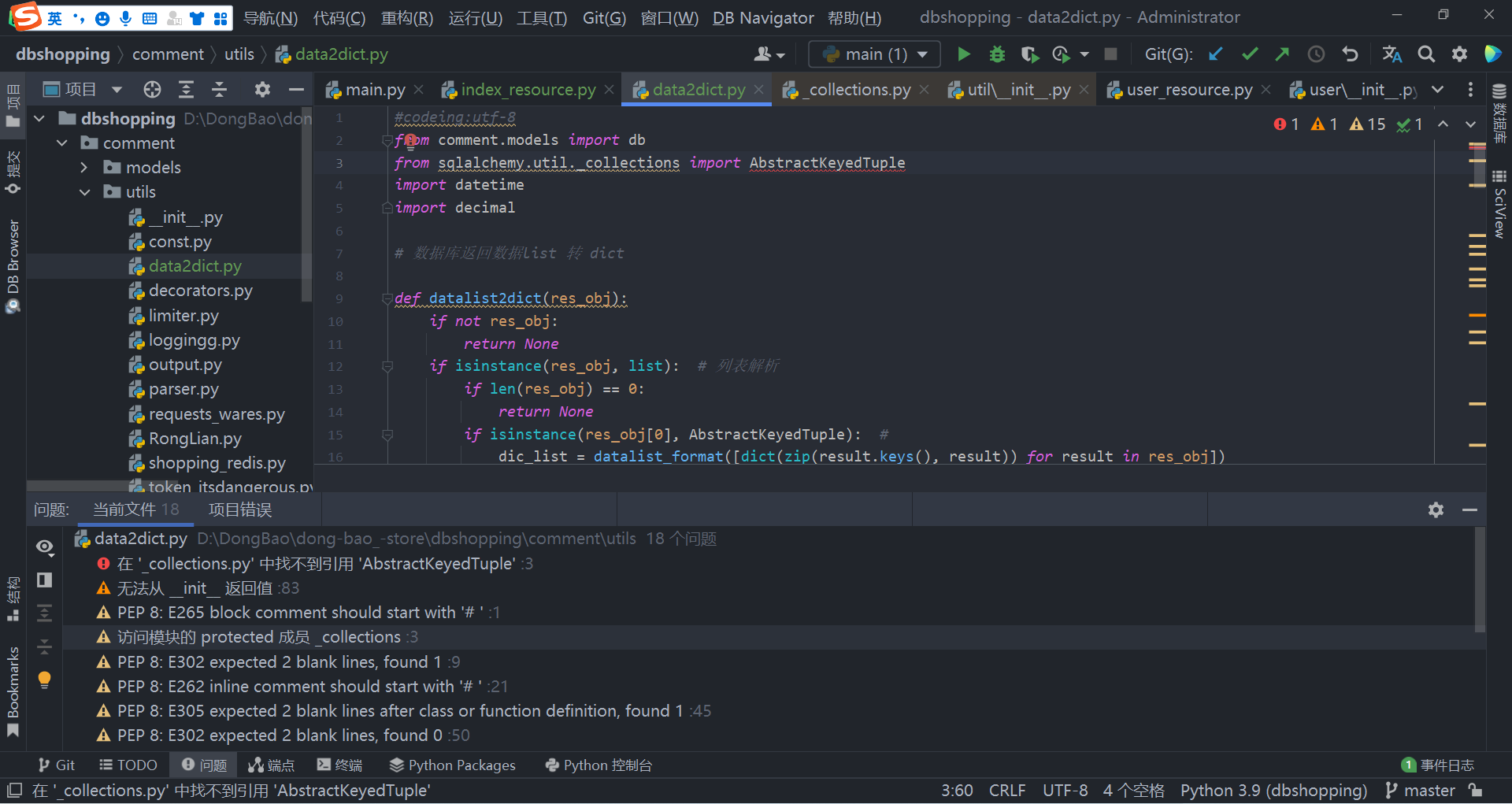Click the master branch widget
1512x804 pixels.
[x=1421, y=791]
